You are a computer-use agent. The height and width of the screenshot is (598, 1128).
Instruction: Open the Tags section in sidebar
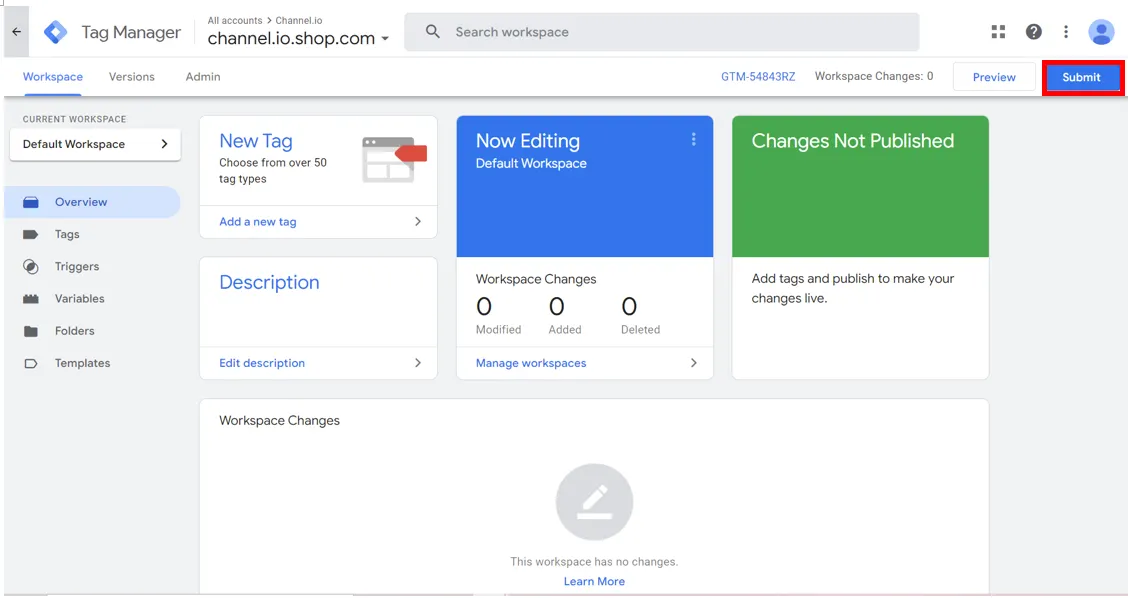67,234
